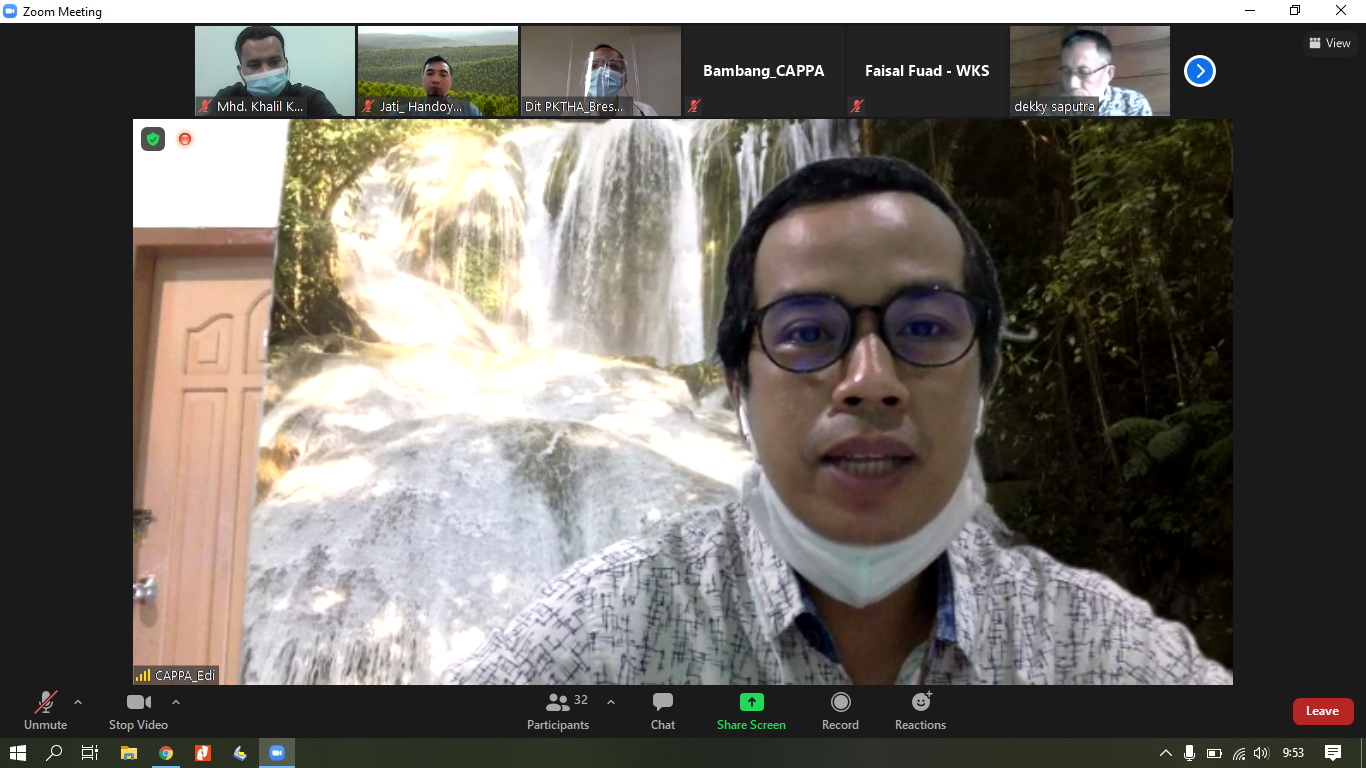Click the green encryption shield icon
1366x768 pixels.
tap(153, 139)
